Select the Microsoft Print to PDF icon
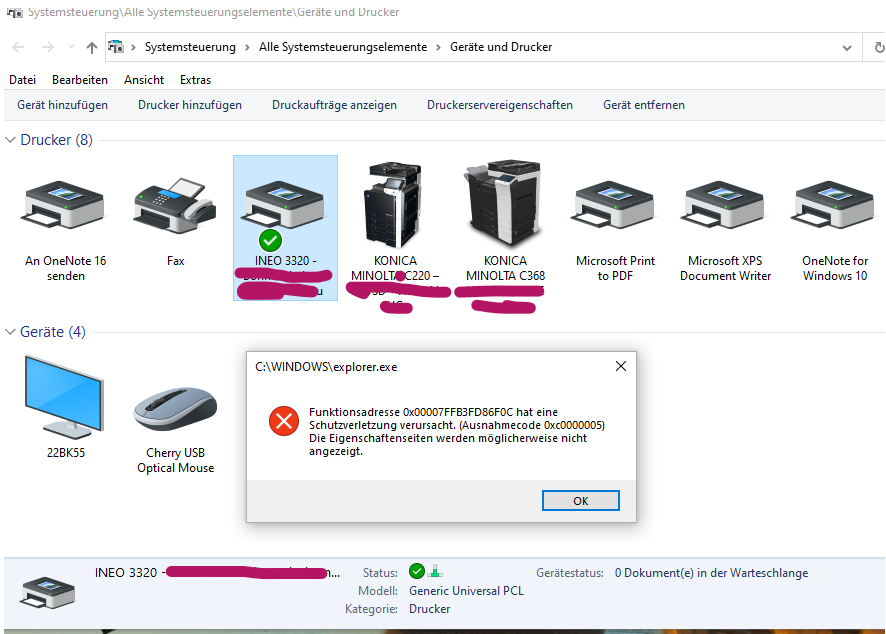The width and height of the screenshot is (886, 634). point(615,205)
